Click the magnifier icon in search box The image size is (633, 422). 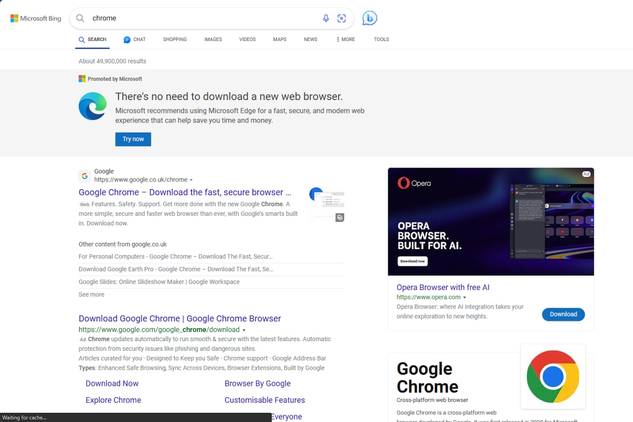coord(80,18)
